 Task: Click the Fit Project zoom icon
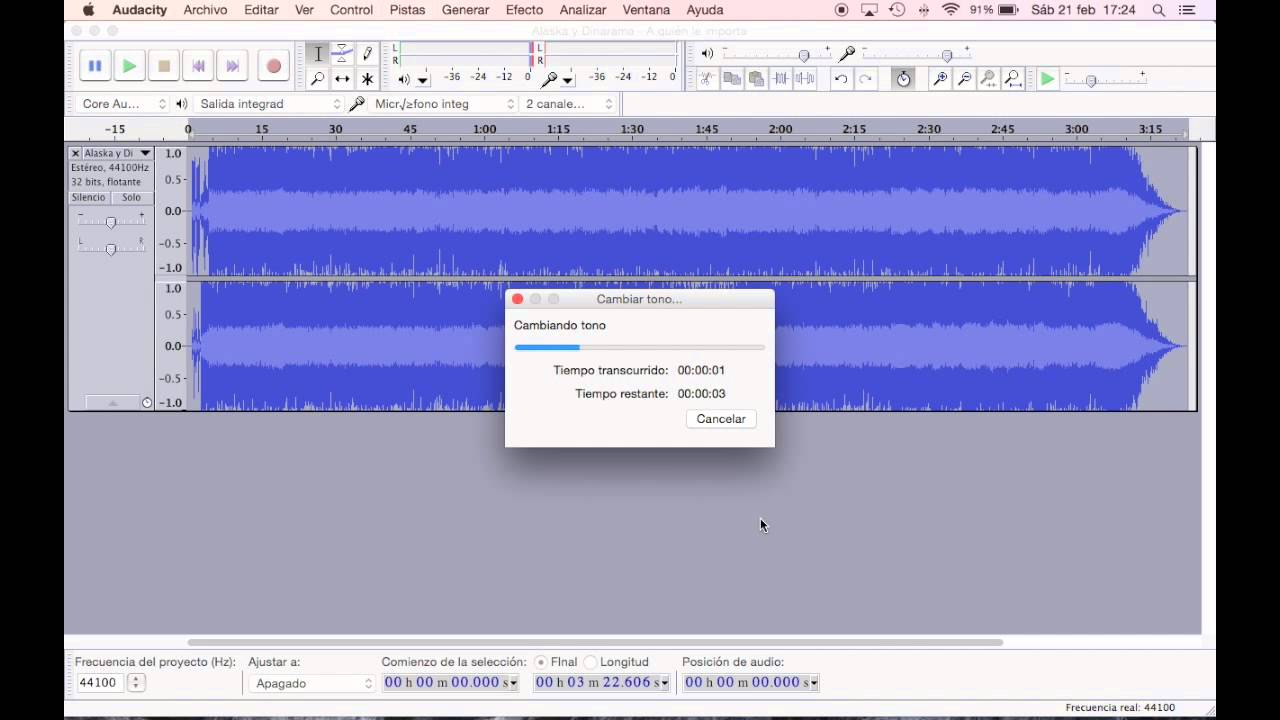pyautogui.click(x=1013, y=78)
